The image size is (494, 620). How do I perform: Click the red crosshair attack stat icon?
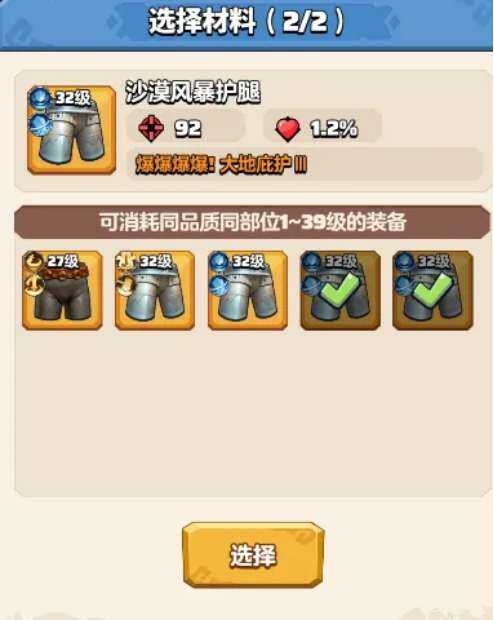(x=151, y=128)
